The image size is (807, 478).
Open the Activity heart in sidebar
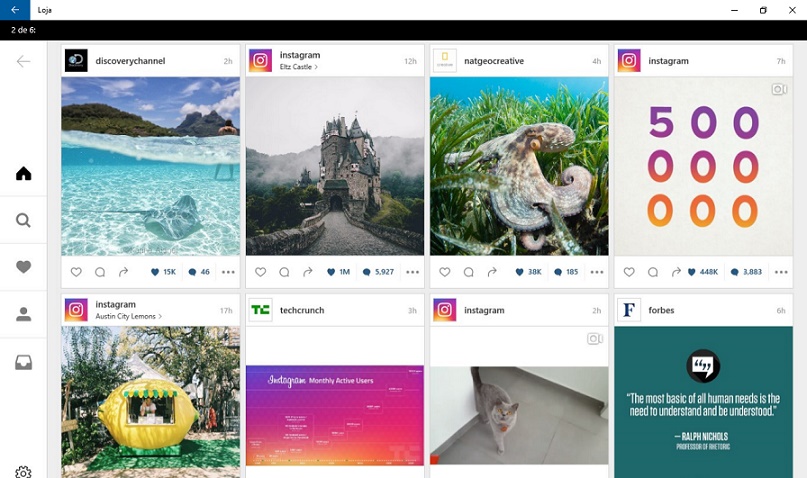click(23, 267)
